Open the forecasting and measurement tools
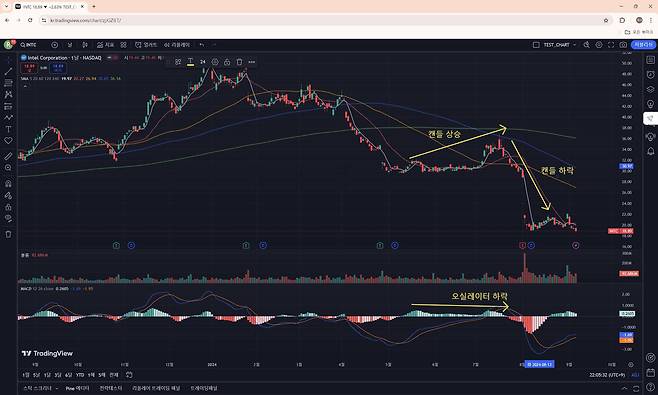This screenshot has width=658, height=395. pyautogui.click(x=8, y=106)
